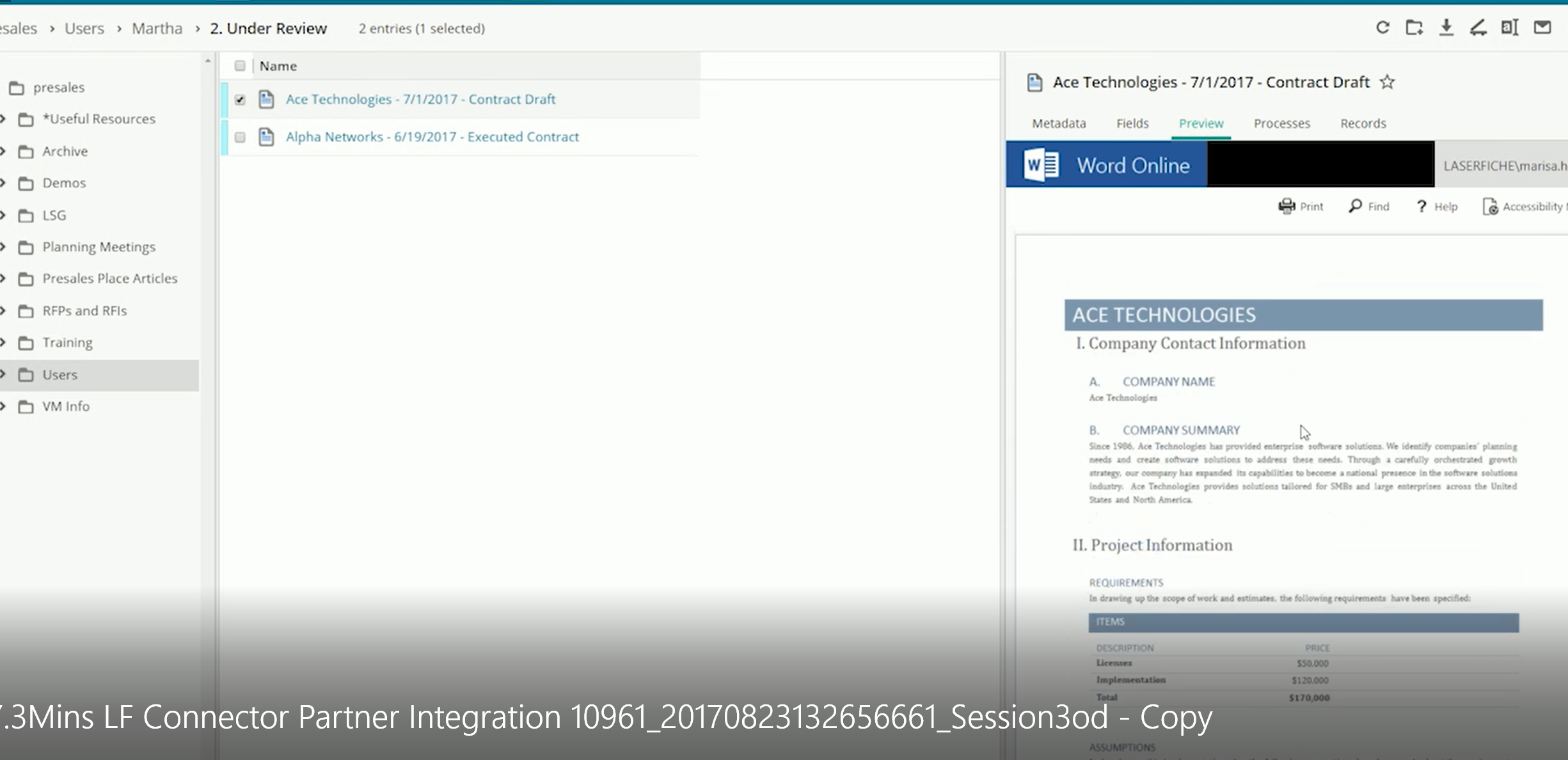The width and height of the screenshot is (1568, 760).
Task: Click the VM Info folder icon
Action: (x=26, y=407)
